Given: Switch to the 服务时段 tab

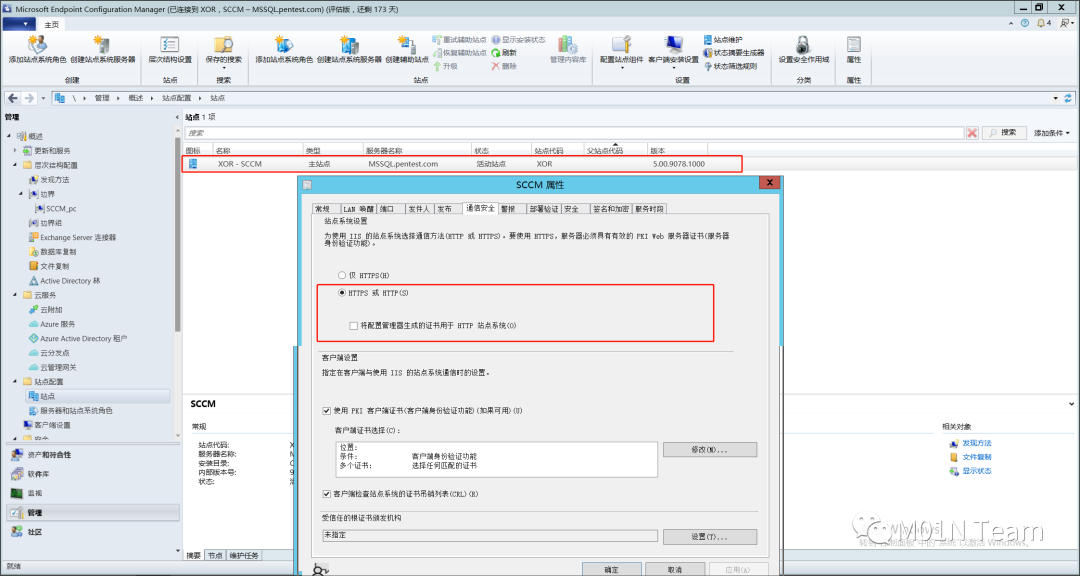Looking at the screenshot, I should pyautogui.click(x=650, y=209).
